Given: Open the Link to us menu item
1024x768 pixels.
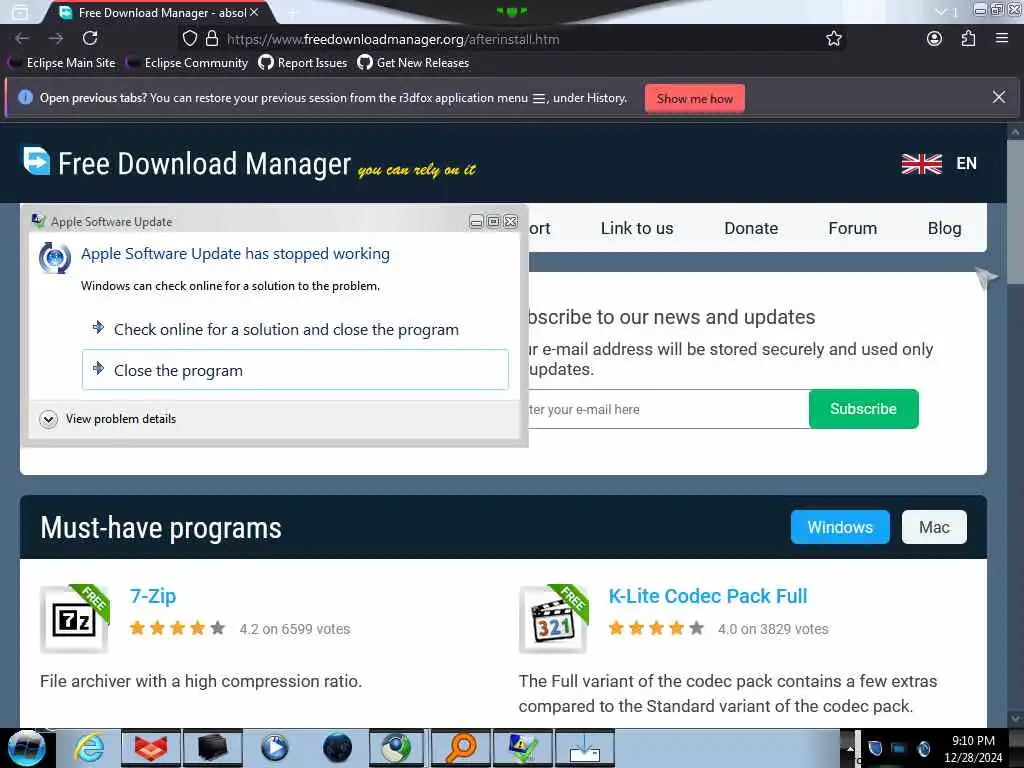Looking at the screenshot, I should coord(637,228).
